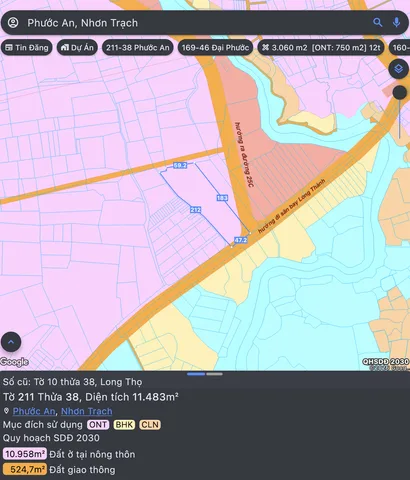Click the Phước An link
This screenshot has width=410, height=480.
34,411
